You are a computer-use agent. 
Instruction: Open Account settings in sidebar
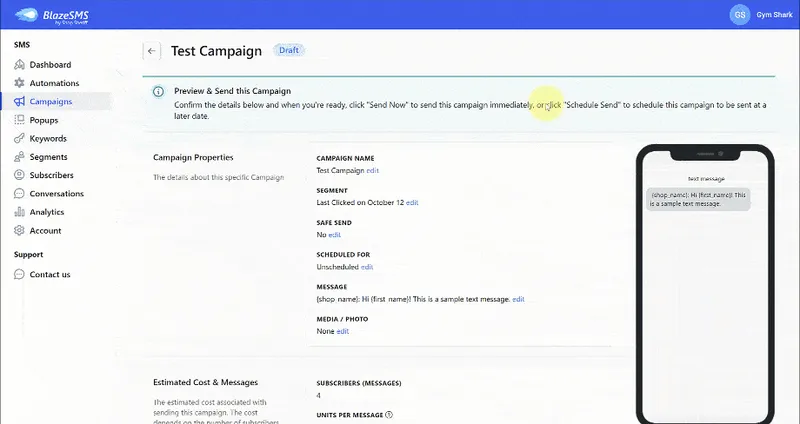coord(45,230)
